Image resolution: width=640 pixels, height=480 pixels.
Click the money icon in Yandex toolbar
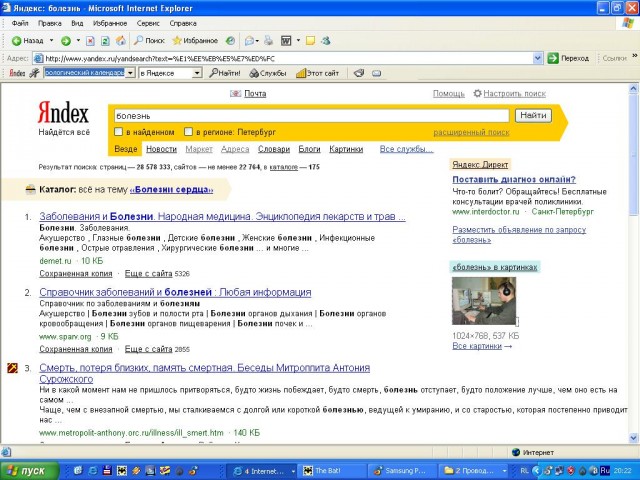(x=359, y=73)
